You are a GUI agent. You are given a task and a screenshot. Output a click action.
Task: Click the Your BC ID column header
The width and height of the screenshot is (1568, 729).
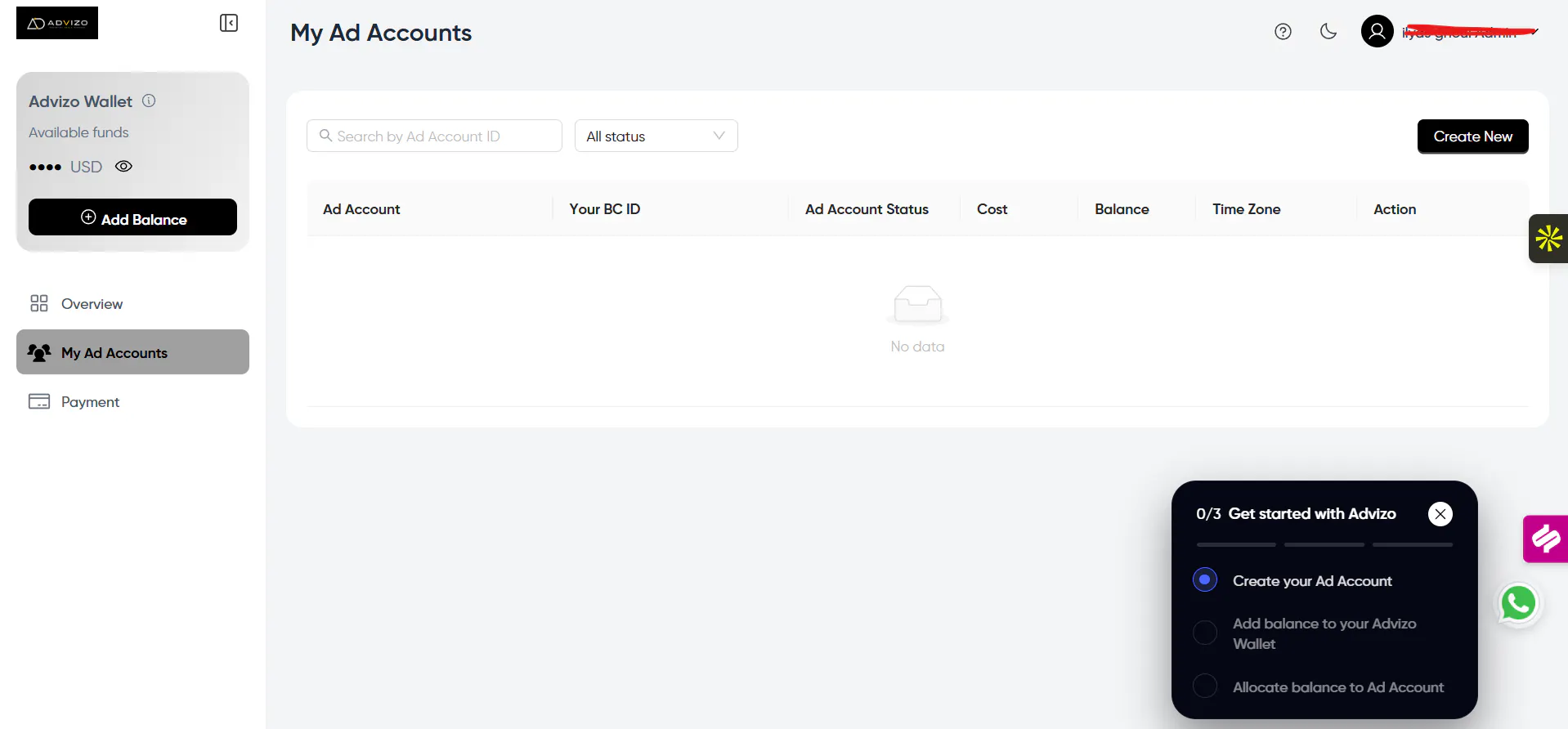pyautogui.click(x=605, y=209)
